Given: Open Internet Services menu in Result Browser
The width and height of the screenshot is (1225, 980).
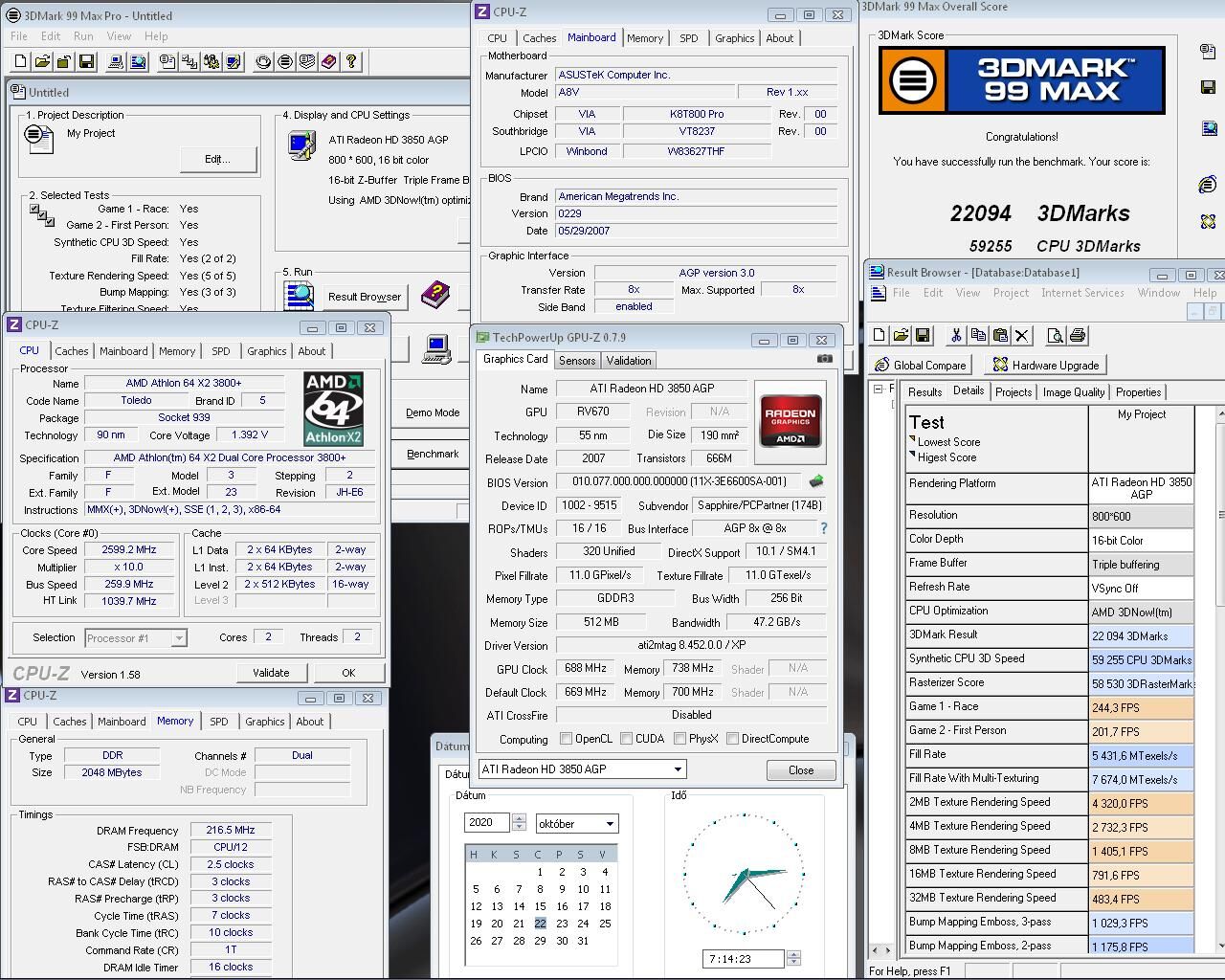Looking at the screenshot, I should [1082, 293].
